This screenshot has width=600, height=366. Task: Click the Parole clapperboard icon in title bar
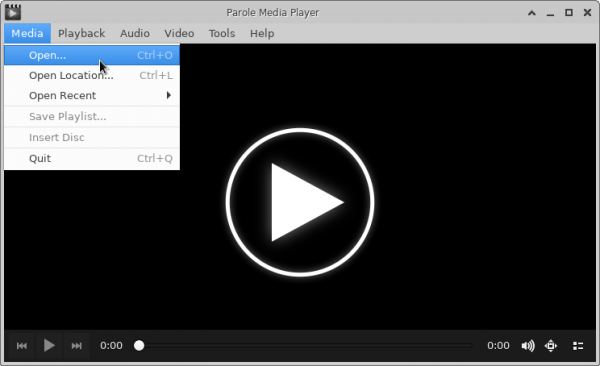13,12
